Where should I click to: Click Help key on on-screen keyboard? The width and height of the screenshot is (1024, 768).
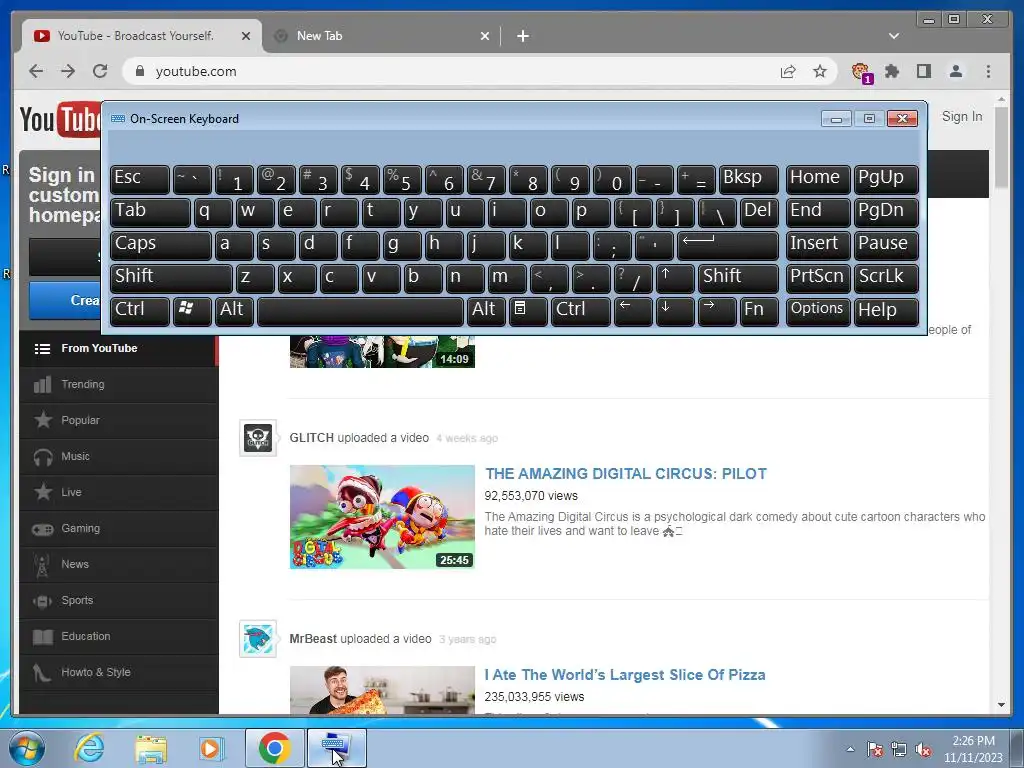click(x=886, y=311)
